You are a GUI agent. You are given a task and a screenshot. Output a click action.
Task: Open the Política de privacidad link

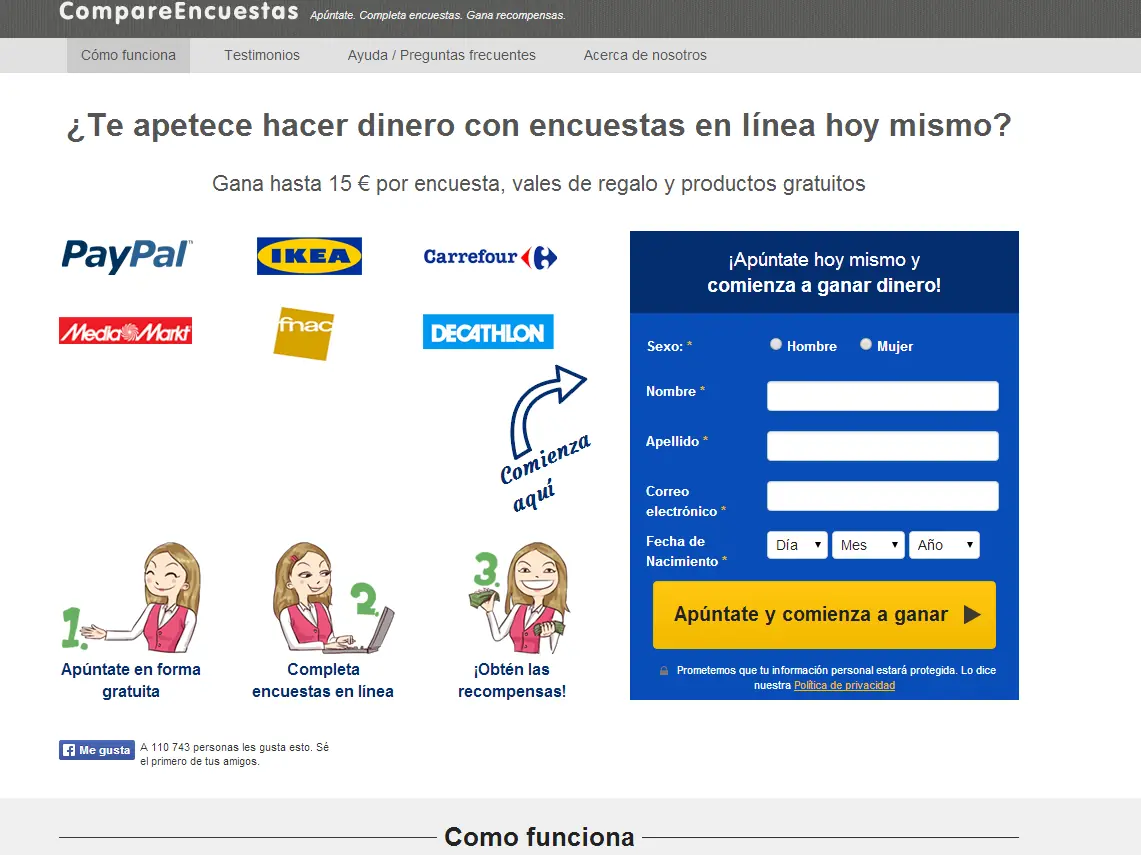click(844, 685)
